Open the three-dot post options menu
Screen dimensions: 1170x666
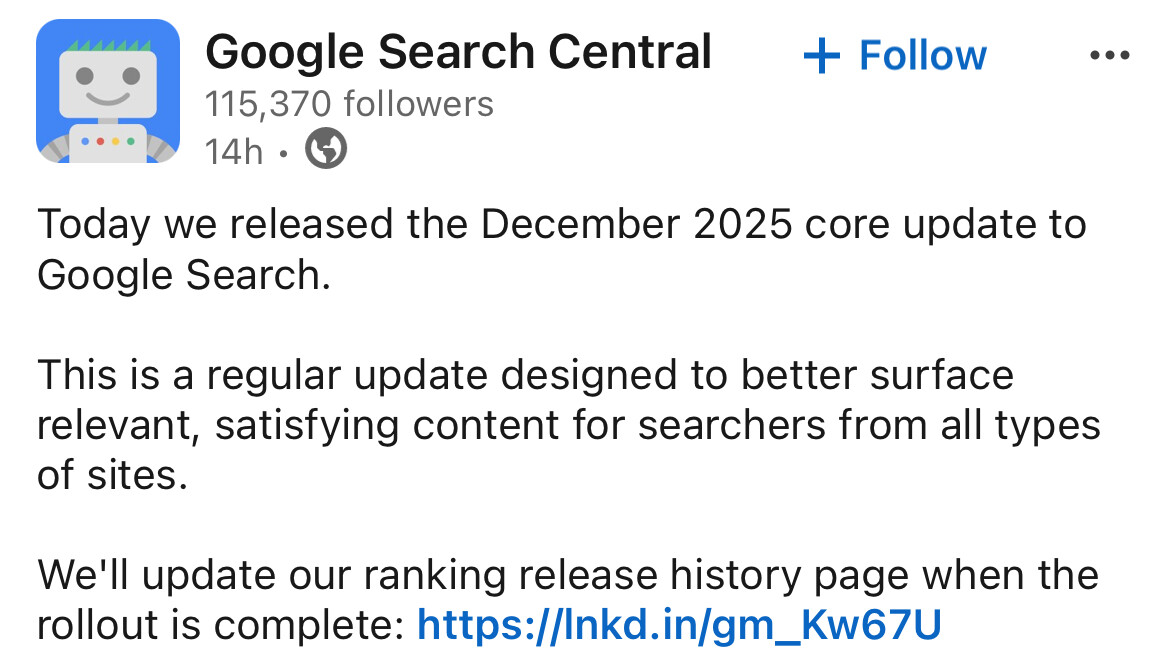(x=1109, y=56)
